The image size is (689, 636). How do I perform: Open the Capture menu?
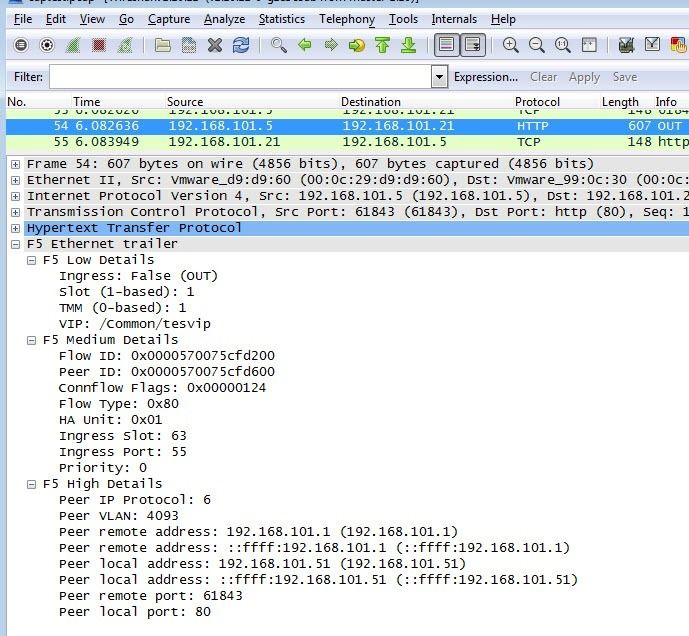pos(169,19)
